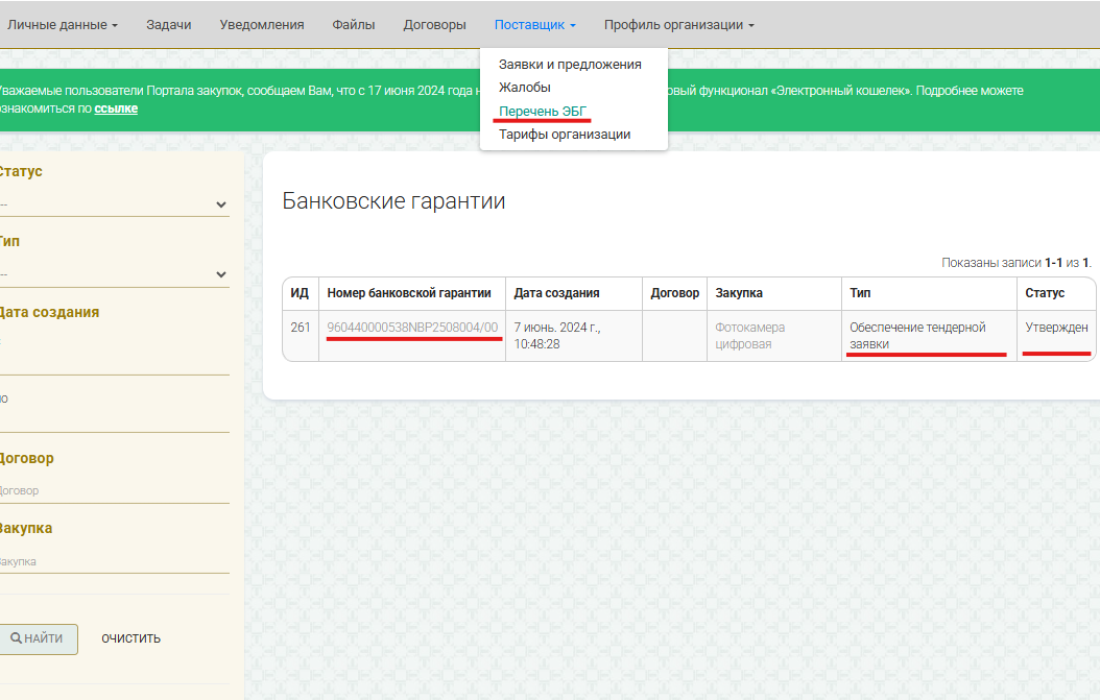Open the Личные данные dropdown menu
Viewport: 1100px width, 700px height.
click(62, 25)
